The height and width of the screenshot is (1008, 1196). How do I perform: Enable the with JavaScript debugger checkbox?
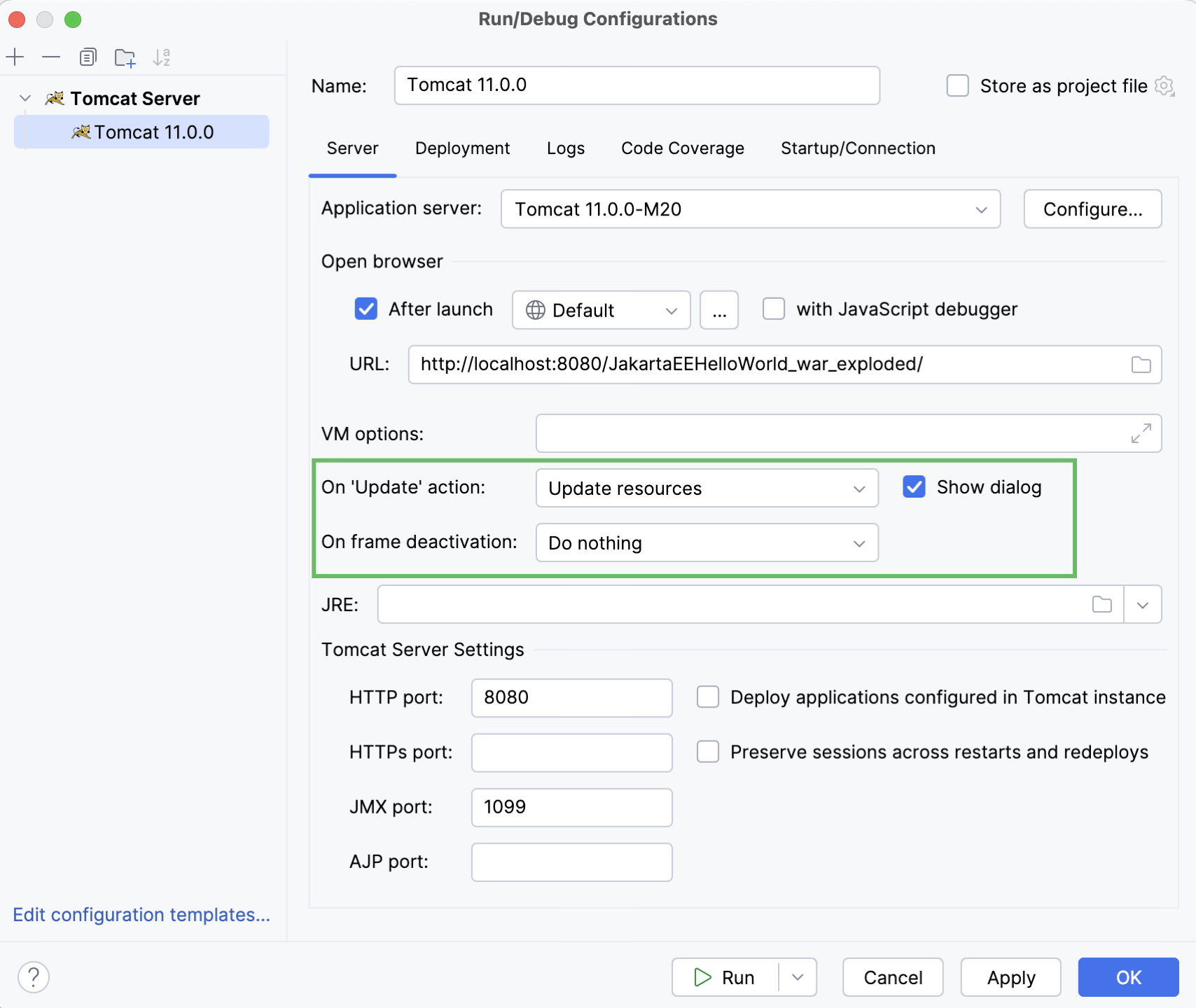(x=774, y=309)
